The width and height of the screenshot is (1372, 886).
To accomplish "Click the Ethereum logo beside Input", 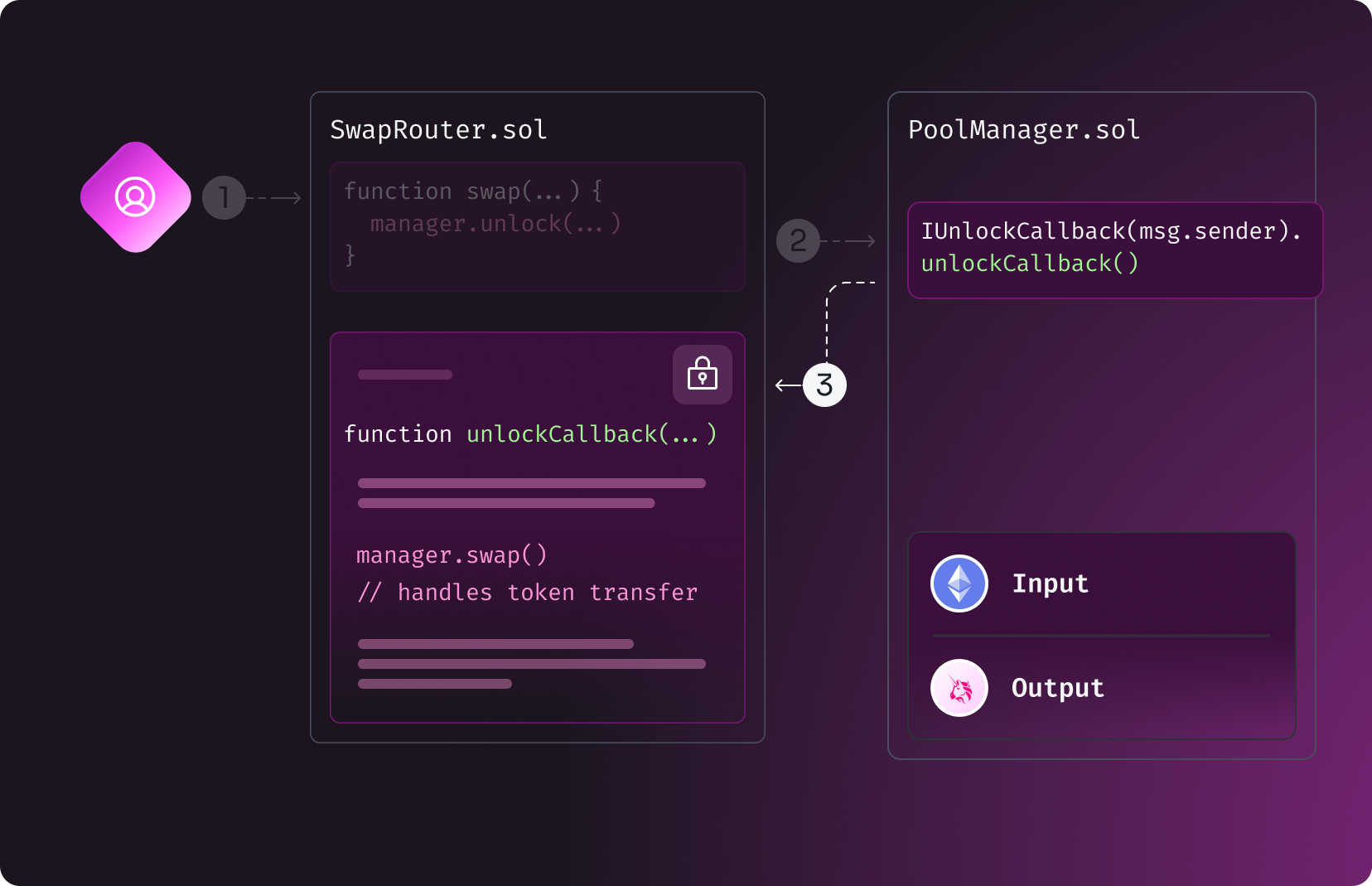I will click(x=959, y=583).
